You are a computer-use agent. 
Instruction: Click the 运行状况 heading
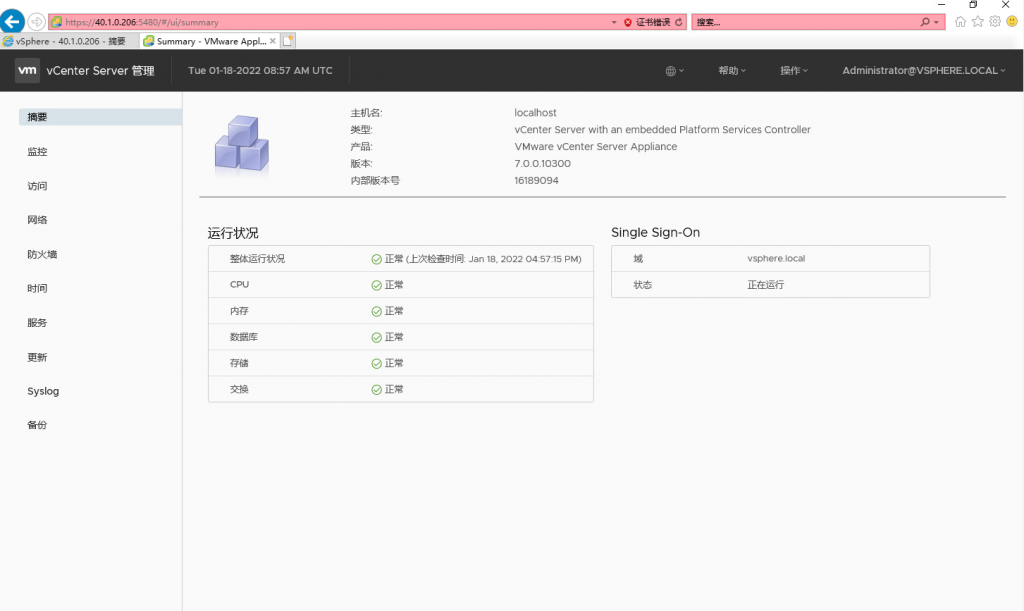coord(233,233)
